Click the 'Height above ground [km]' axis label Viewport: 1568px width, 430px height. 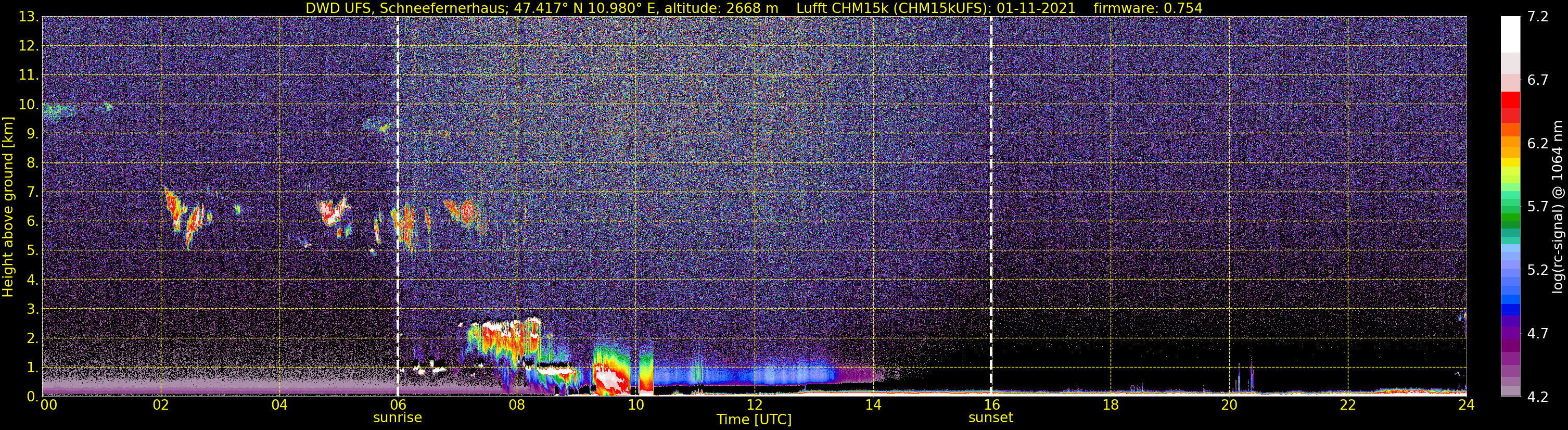(x=8, y=207)
